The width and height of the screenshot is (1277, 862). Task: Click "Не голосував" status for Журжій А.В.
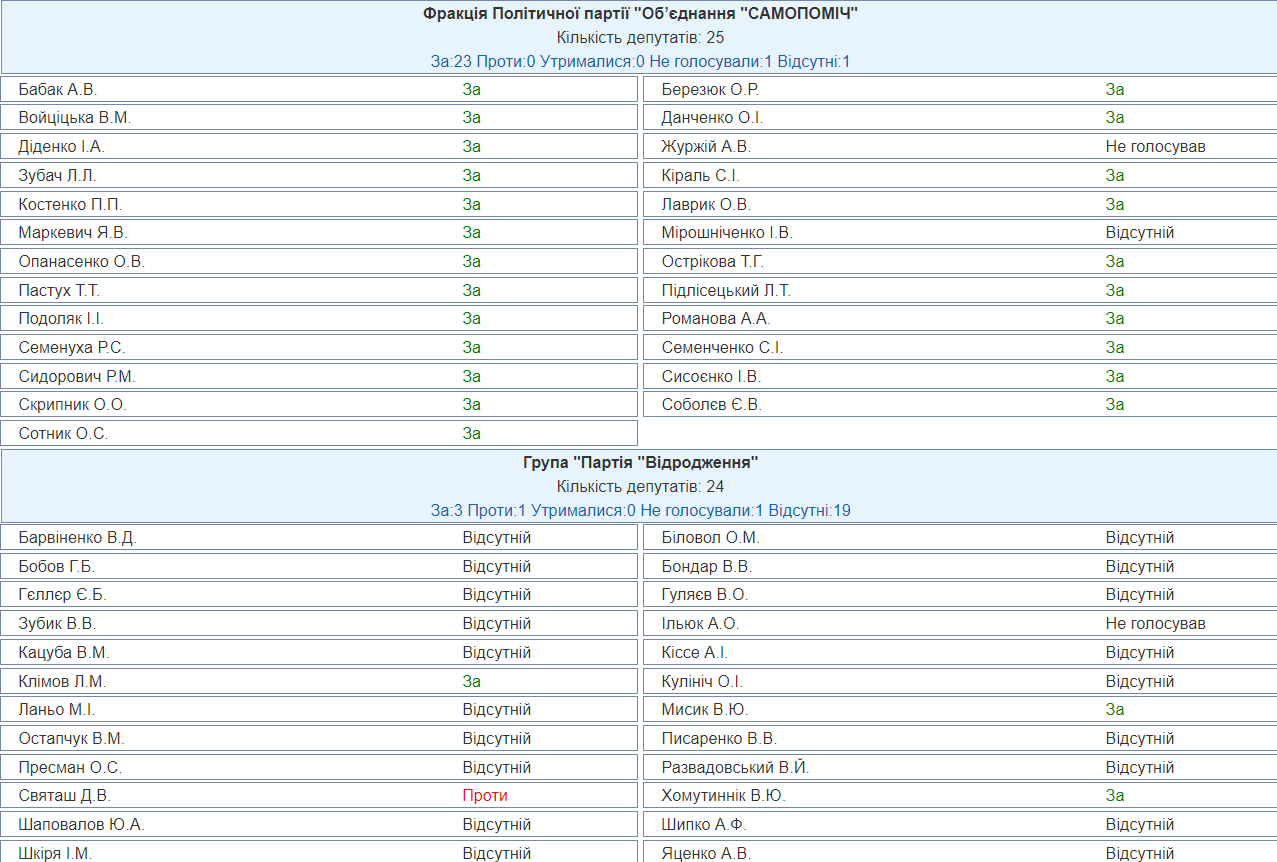(1155, 147)
